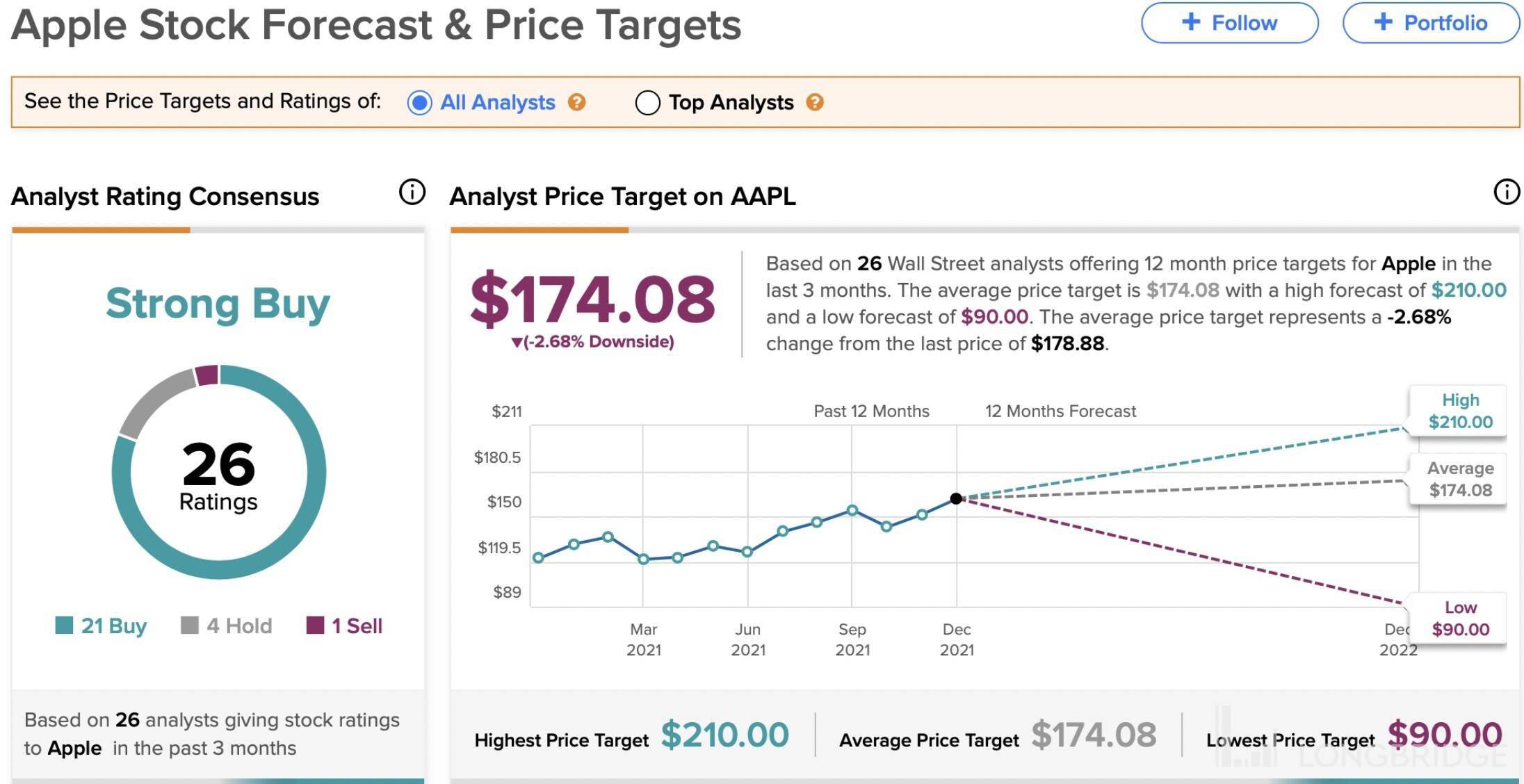
Task: Open Analyst Rating Consensus info icon
Action: (412, 192)
